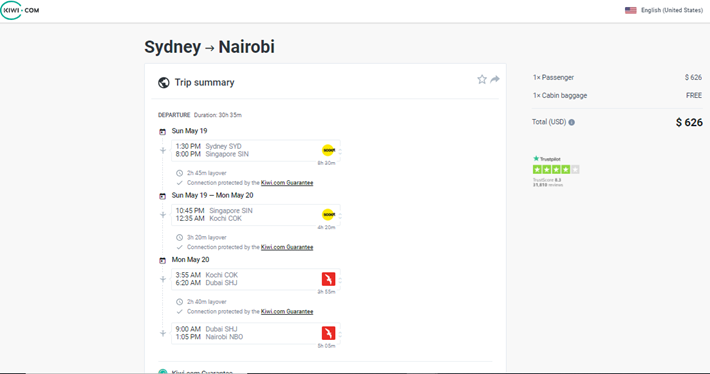Expand the Sydney SYD to Singapore SIN segment
Image resolution: width=710 pixels, height=374 pixels.
click(256, 150)
